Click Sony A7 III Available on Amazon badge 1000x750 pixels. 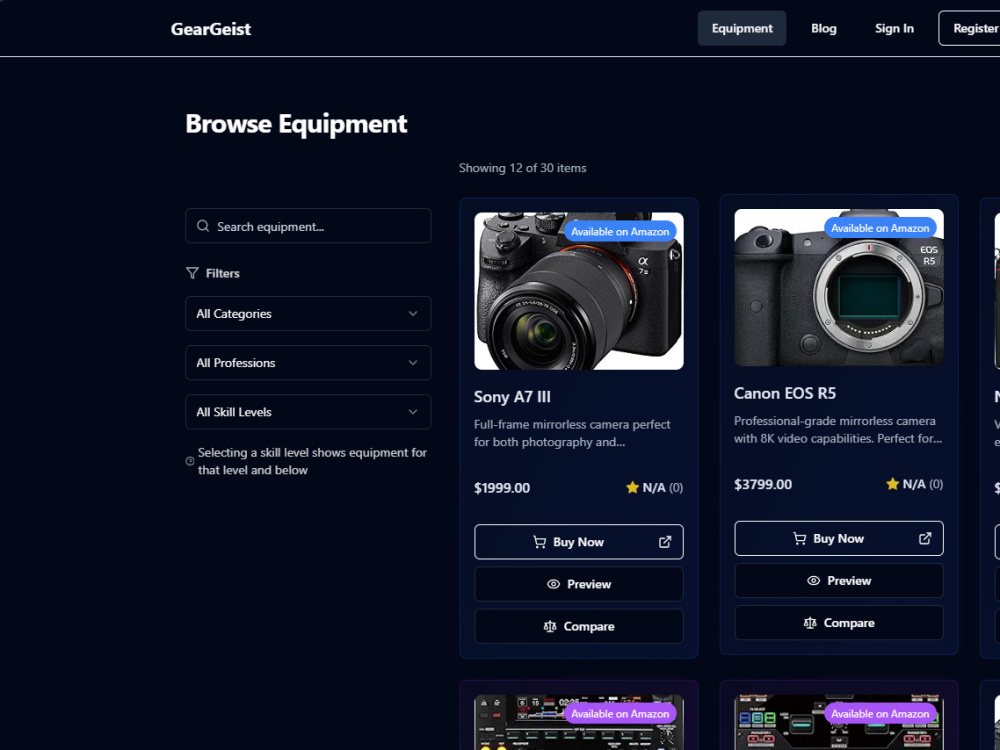coord(620,232)
